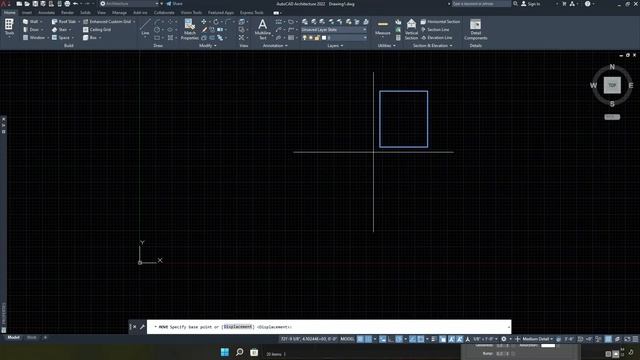Toggle object snap tracking in status bar
640x360 pixels.
click(x=412, y=339)
